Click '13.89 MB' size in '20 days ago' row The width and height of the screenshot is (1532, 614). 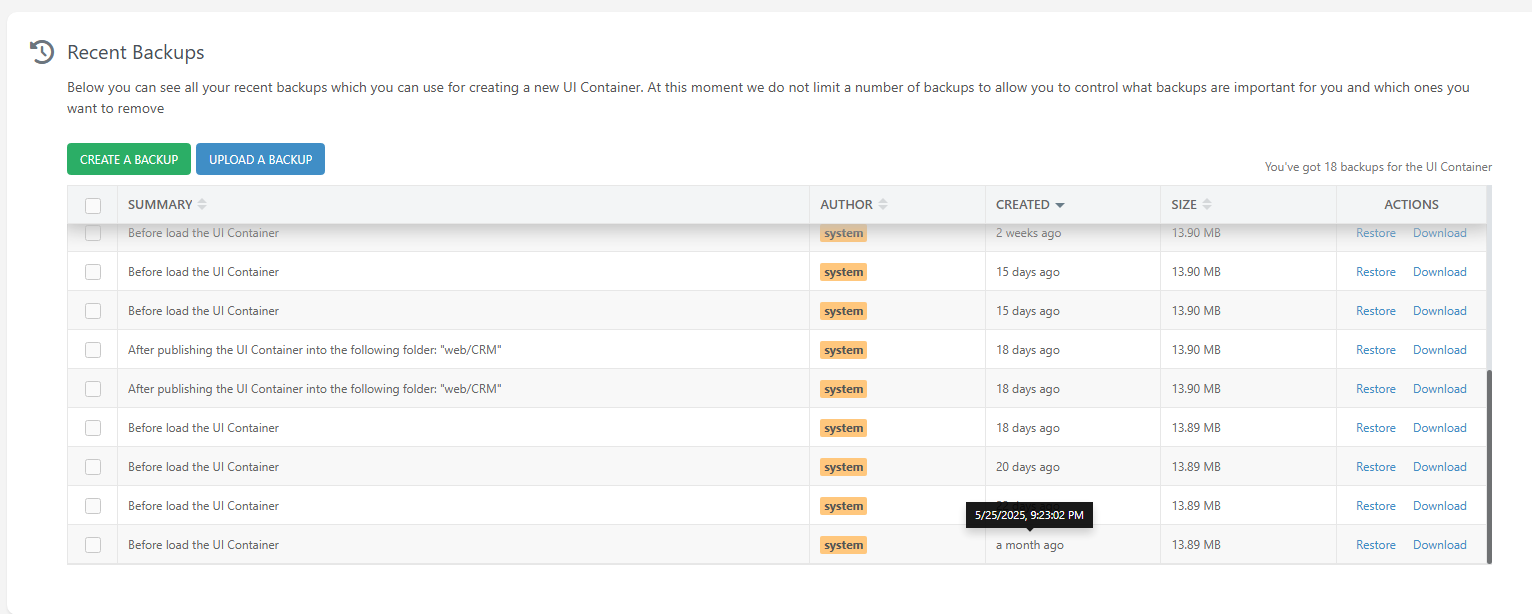click(1196, 467)
